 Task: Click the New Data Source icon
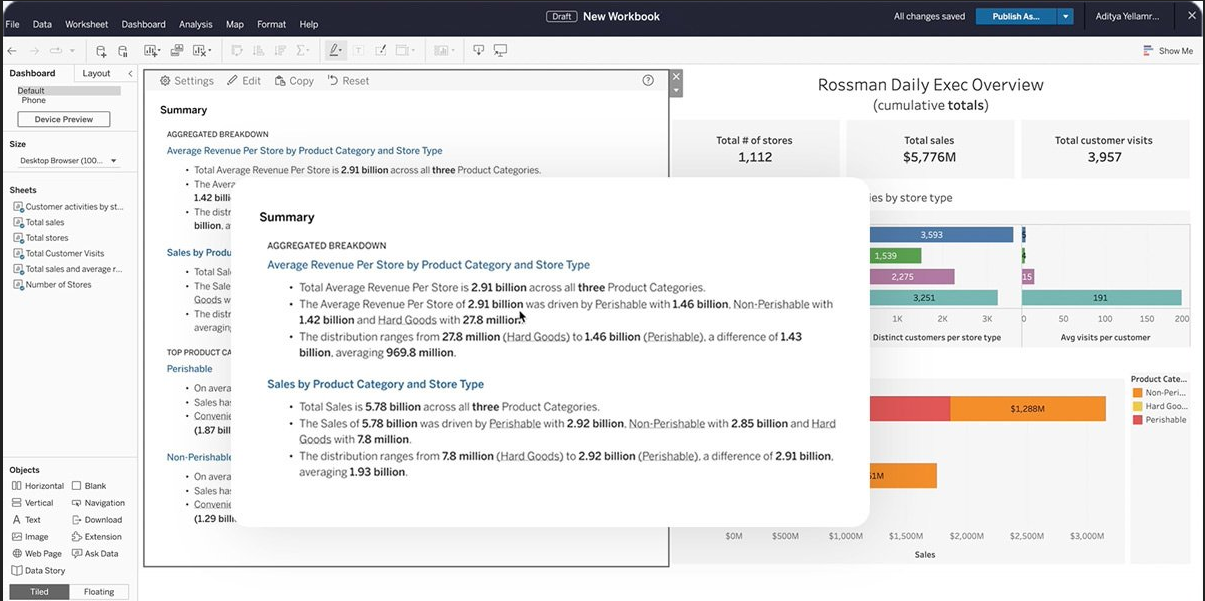[101, 51]
